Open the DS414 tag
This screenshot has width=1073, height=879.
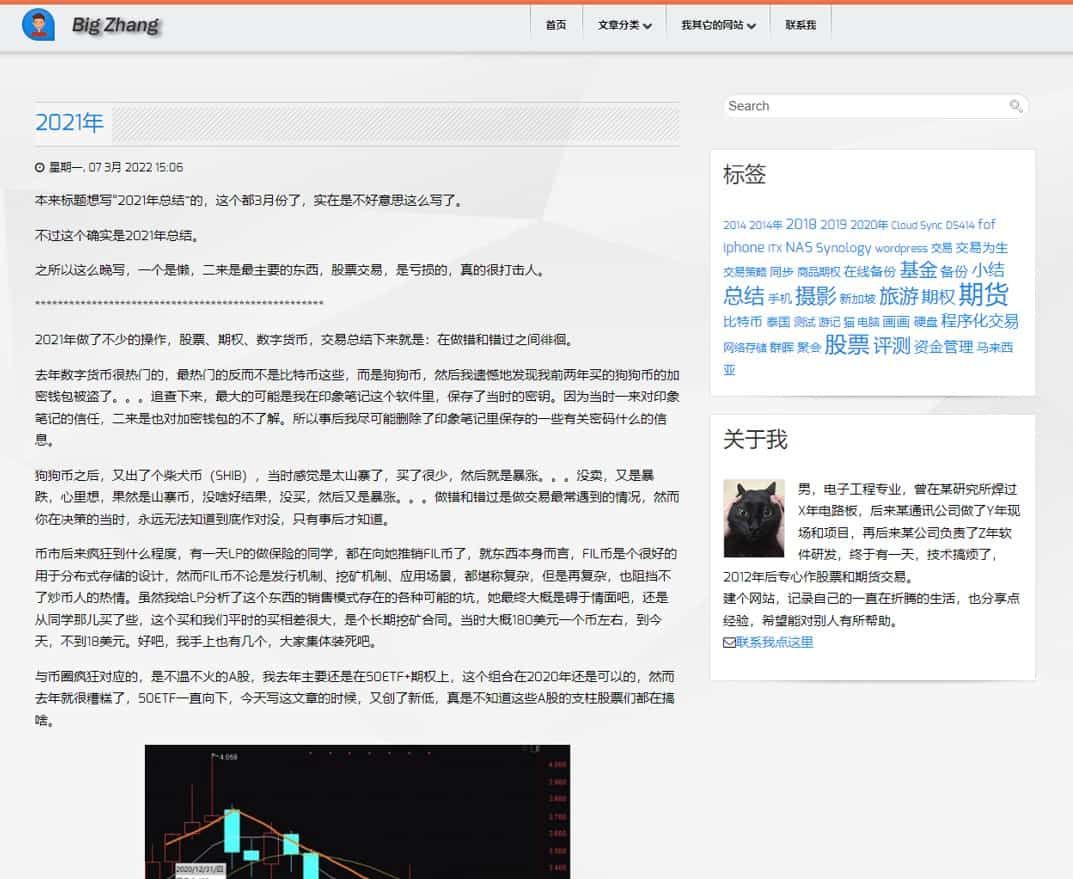tap(960, 225)
